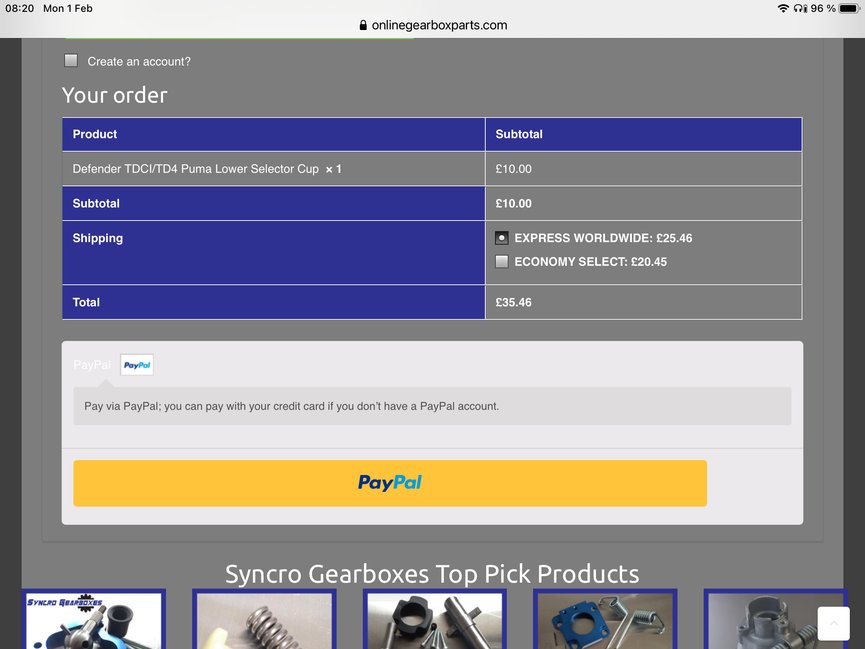Click the small PayPal logo badge
The width and height of the screenshot is (865, 649).
point(137,365)
